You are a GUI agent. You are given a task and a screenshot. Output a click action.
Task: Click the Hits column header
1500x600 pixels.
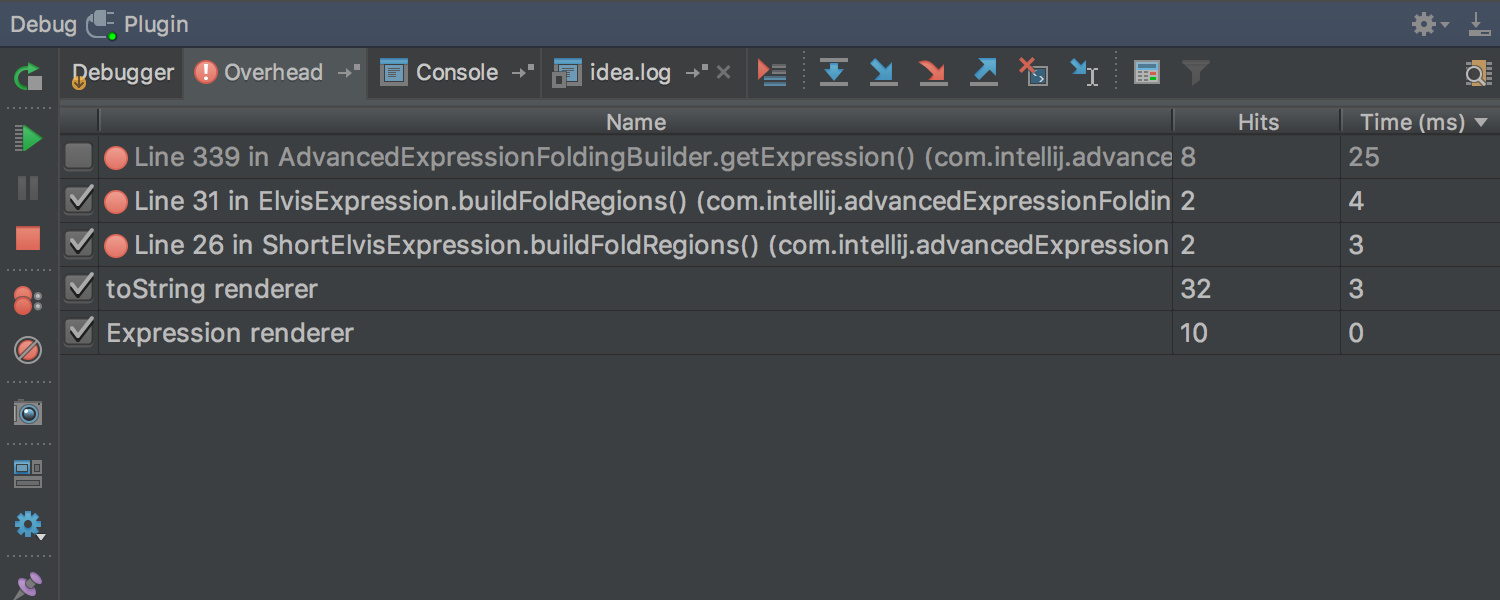point(1257,122)
